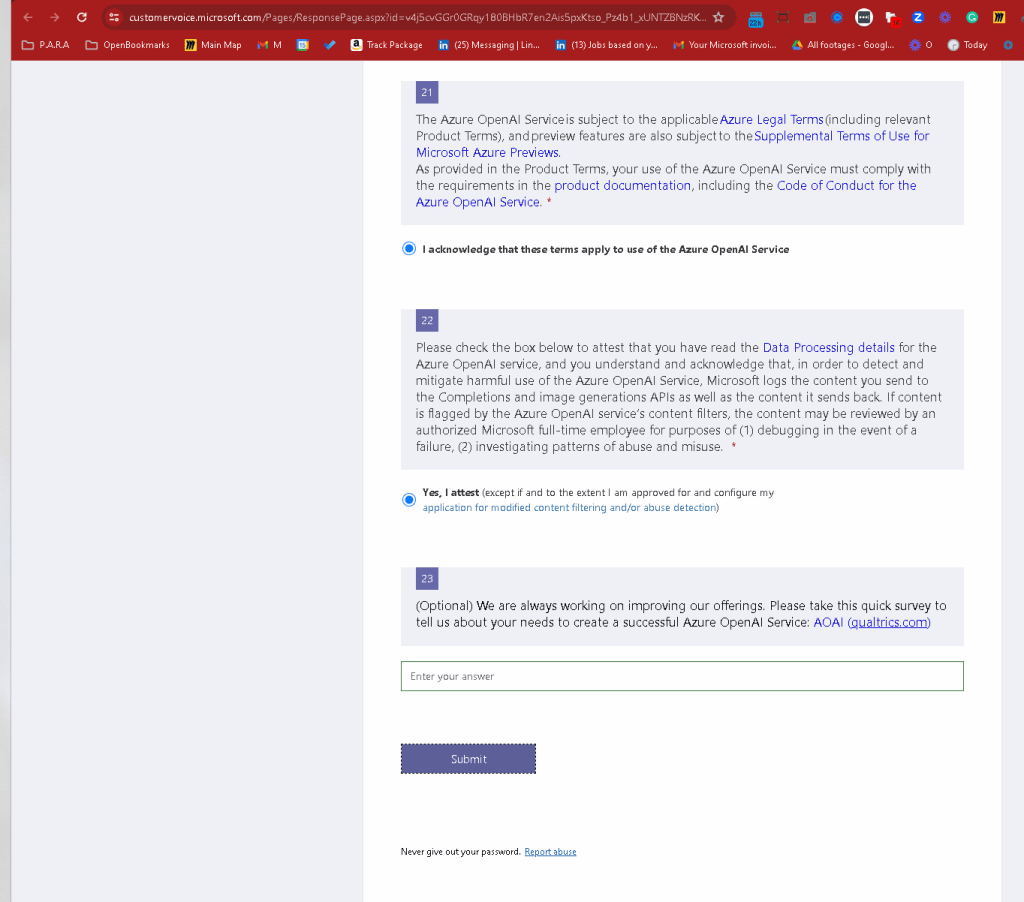This screenshot has width=1024, height=902.
Task: Open the Grammarly extension icon
Action: (x=972, y=18)
